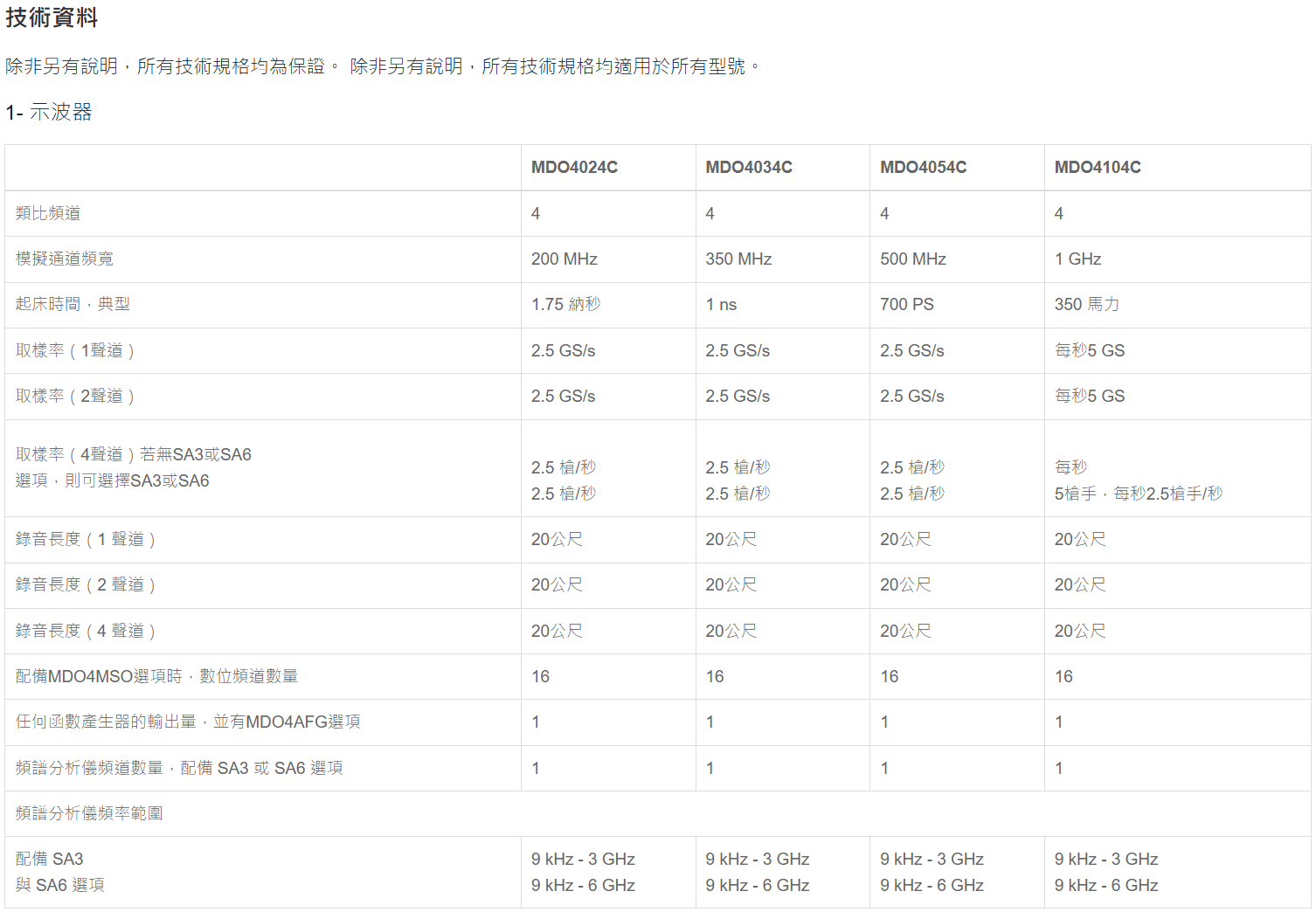Viewport: 1316px width, 912px height.
Task: Select the 類比頻道 row label
Action: click(x=48, y=213)
